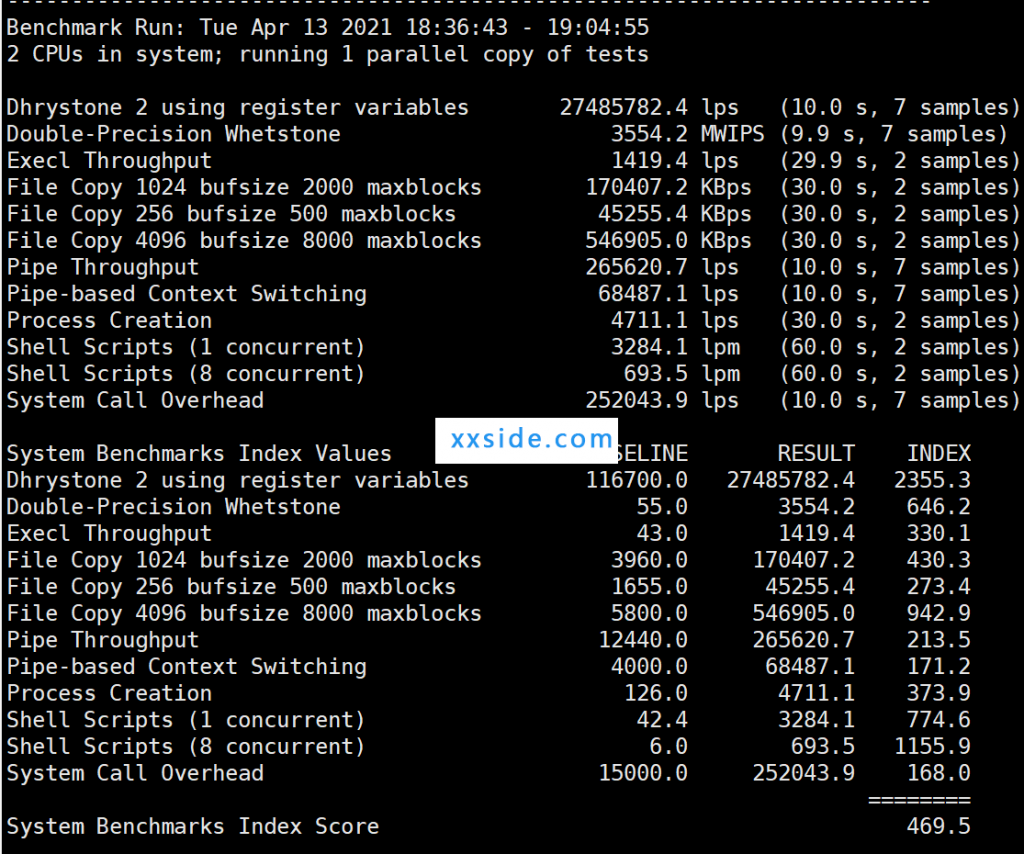Click the Whetstone index value "646.2"

(x=938, y=507)
